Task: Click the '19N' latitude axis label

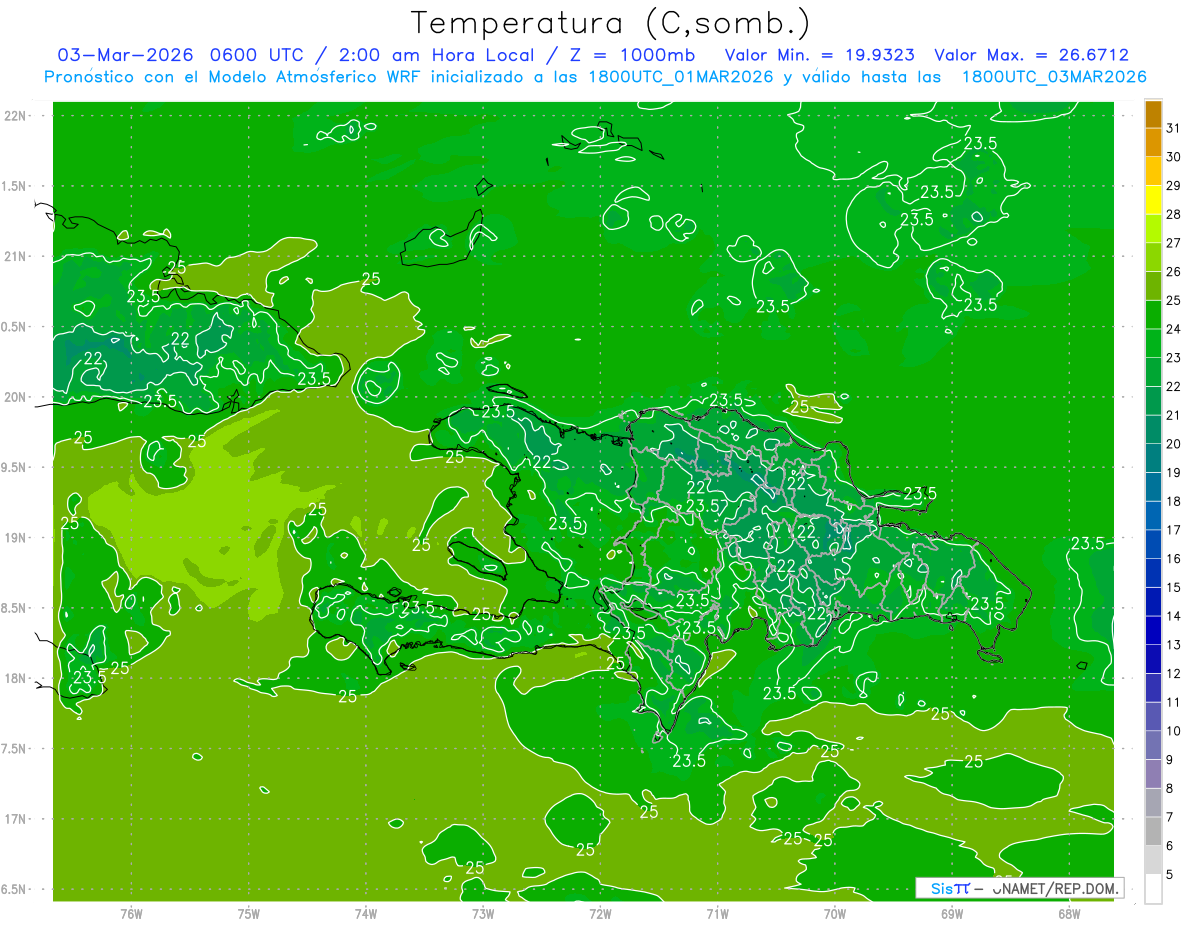Action: [15, 537]
